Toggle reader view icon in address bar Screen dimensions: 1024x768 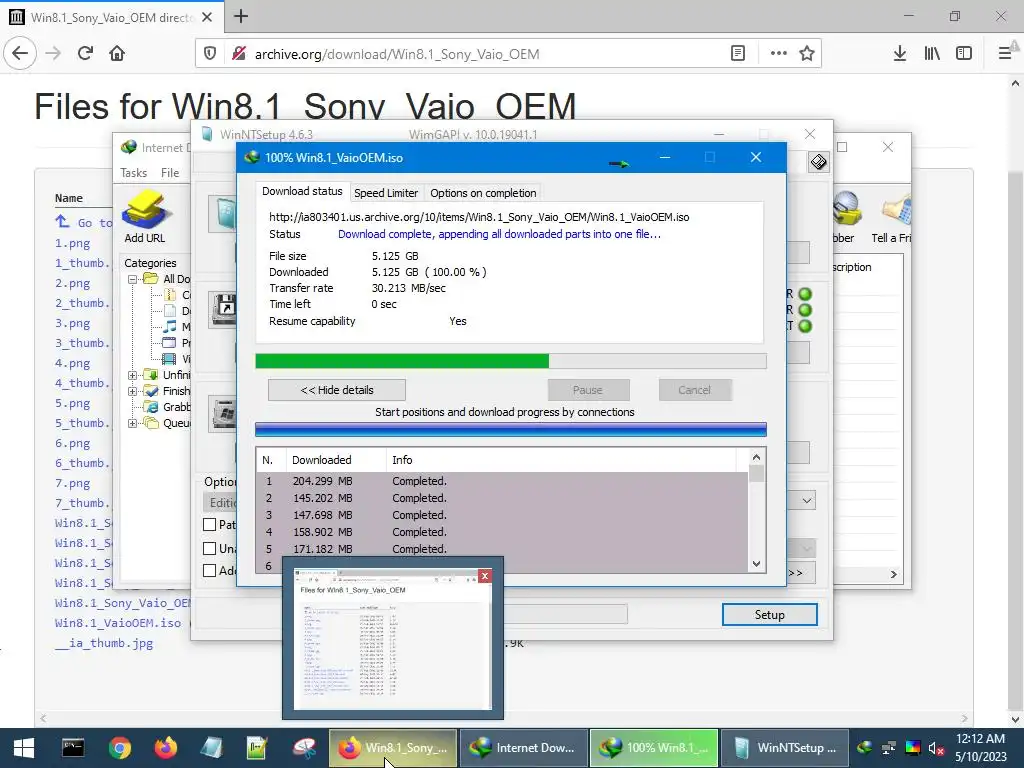(737, 54)
